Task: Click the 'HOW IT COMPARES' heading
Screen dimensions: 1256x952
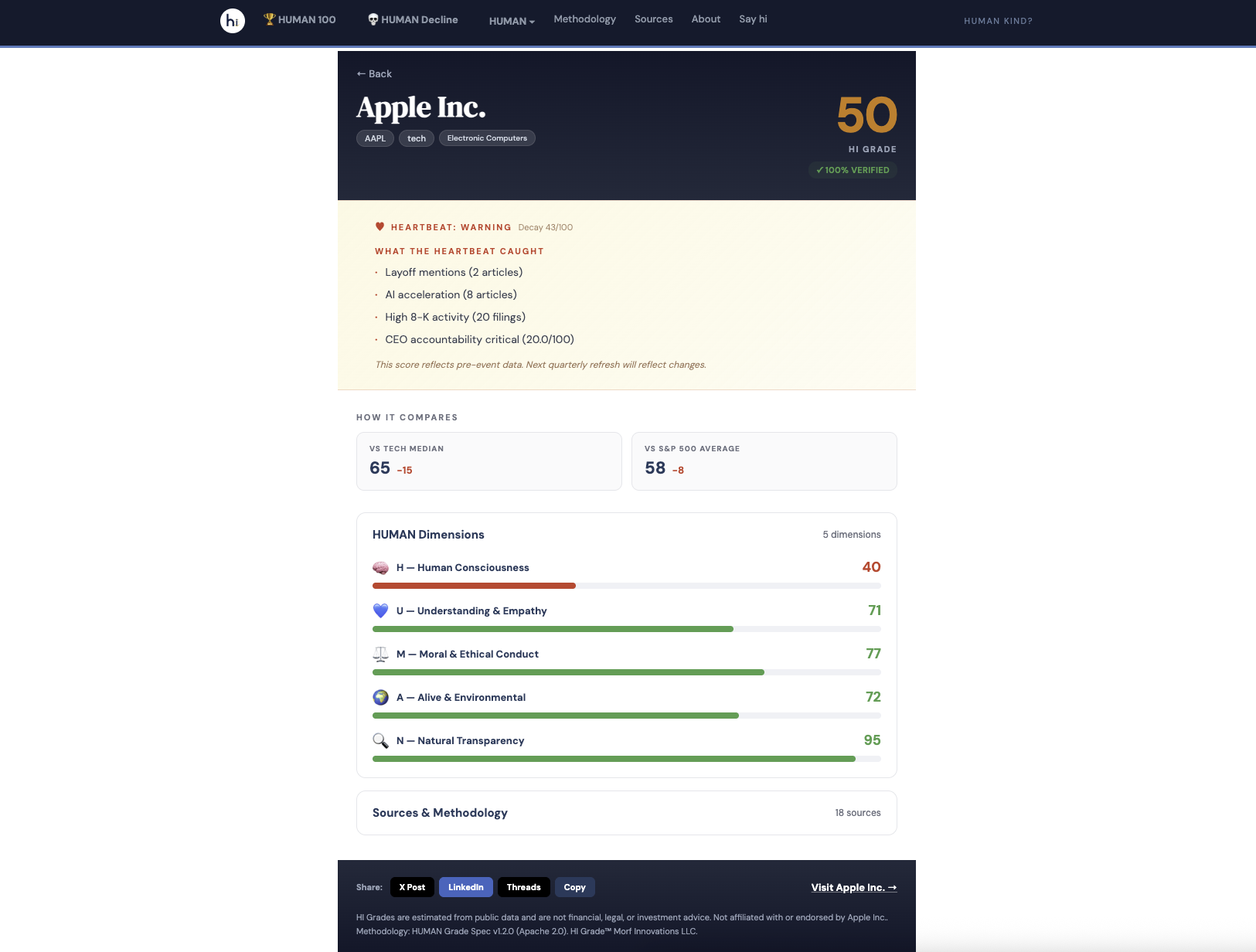Action: tap(407, 417)
